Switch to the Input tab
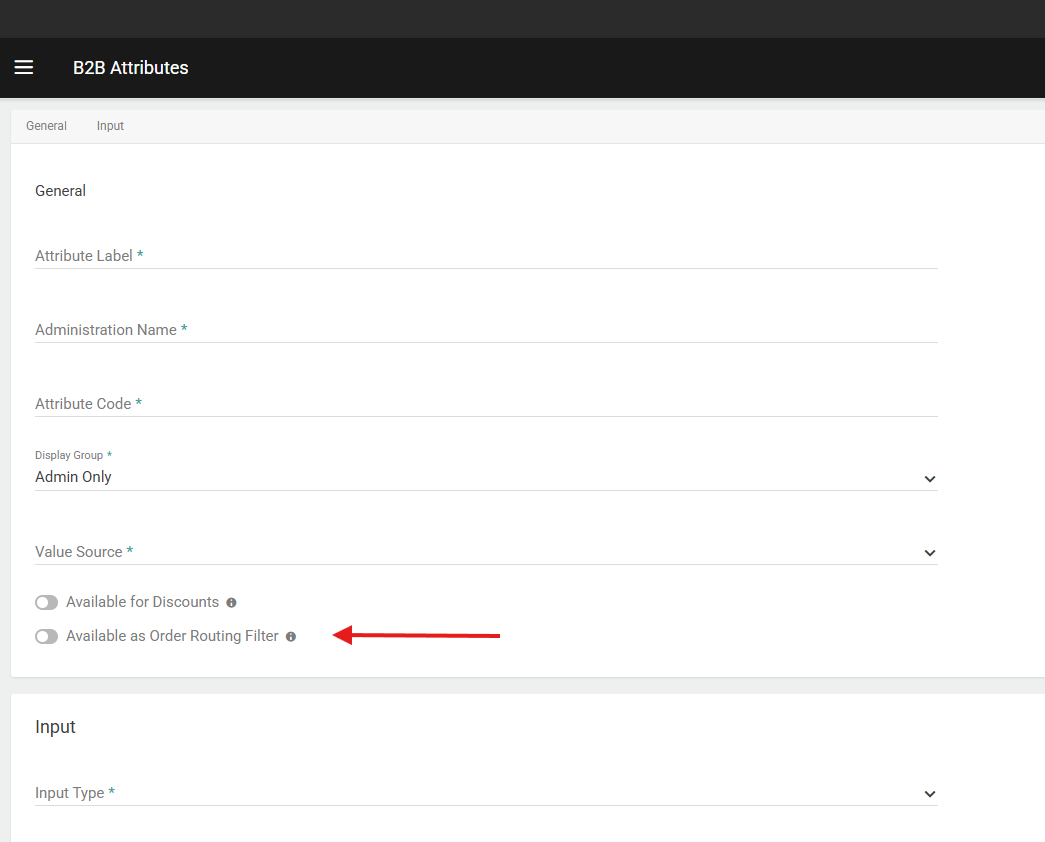The width and height of the screenshot is (1045, 842). (x=110, y=125)
